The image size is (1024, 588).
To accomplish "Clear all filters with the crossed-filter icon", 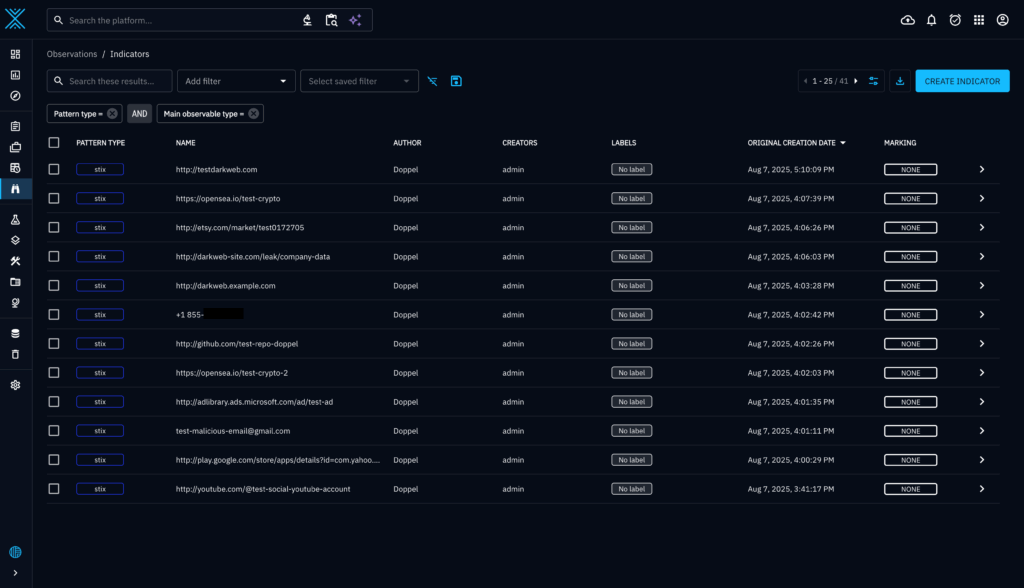I will (432, 81).
